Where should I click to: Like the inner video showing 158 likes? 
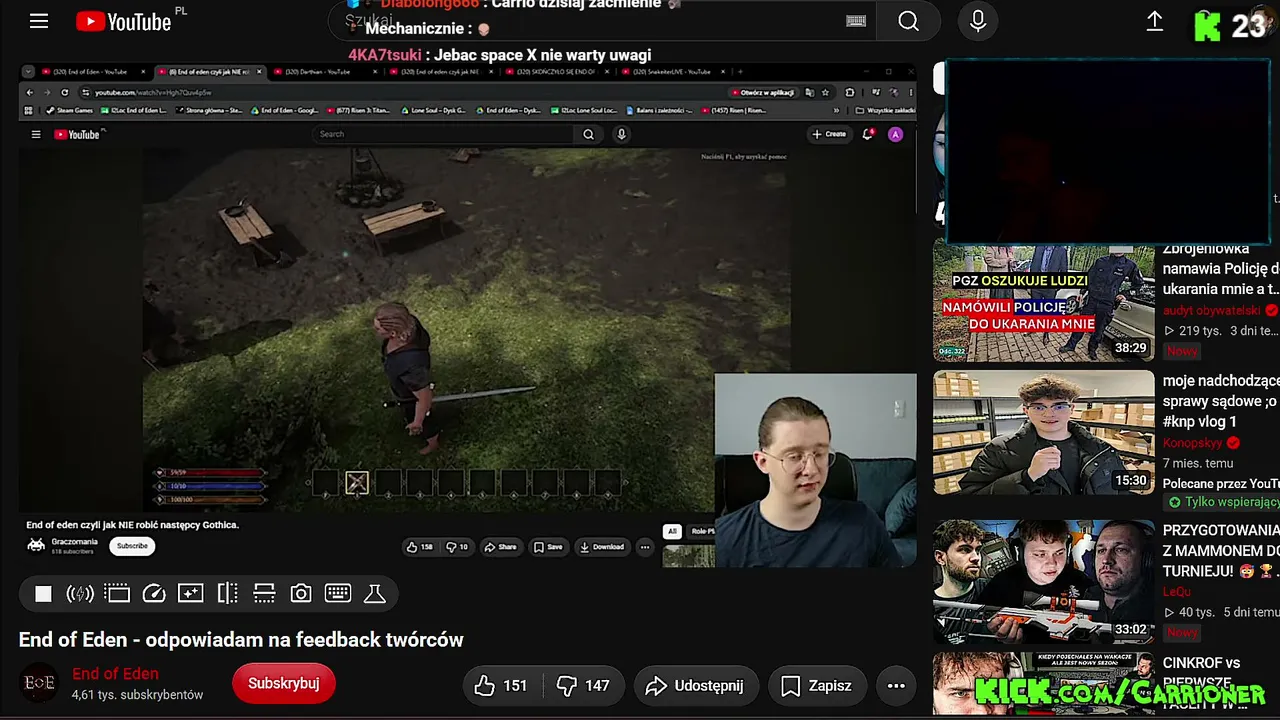click(419, 547)
